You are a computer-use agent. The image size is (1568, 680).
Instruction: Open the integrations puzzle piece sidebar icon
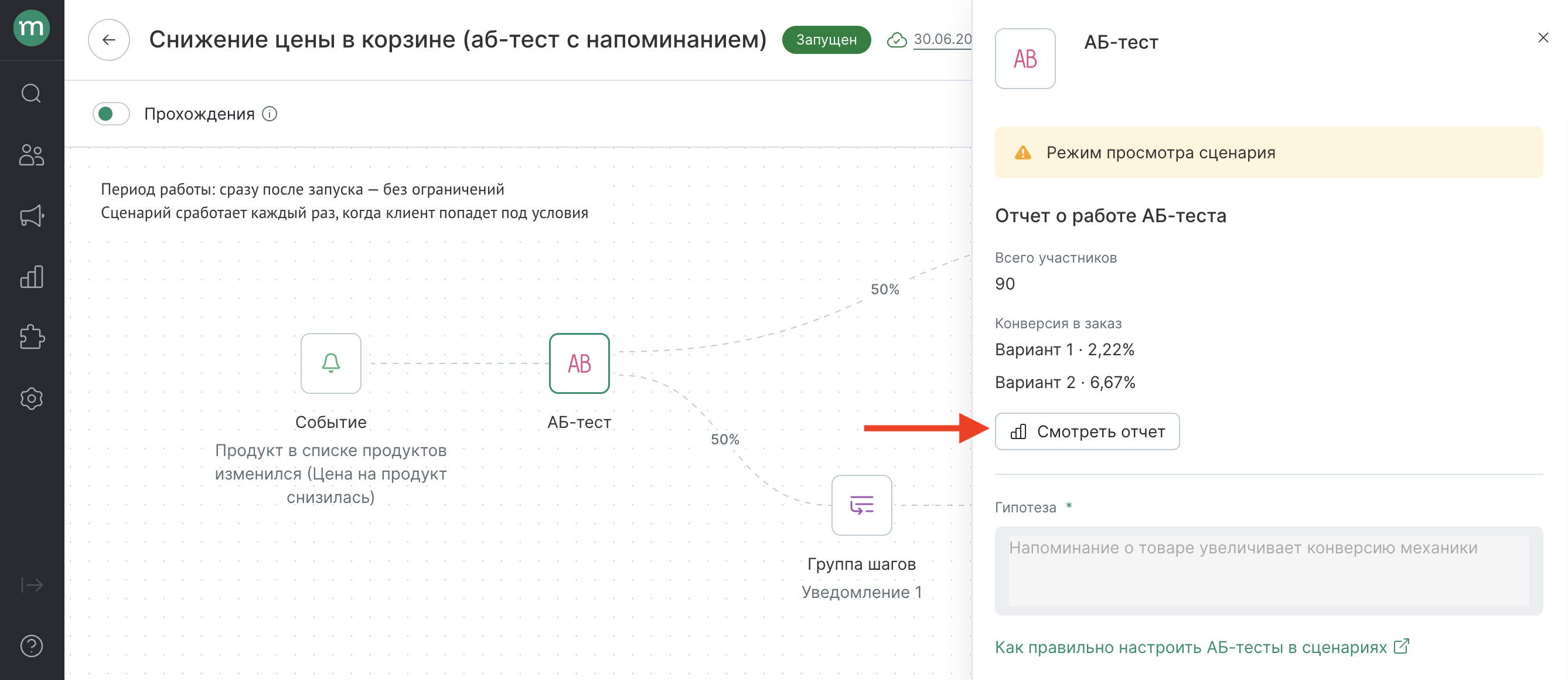(x=32, y=337)
